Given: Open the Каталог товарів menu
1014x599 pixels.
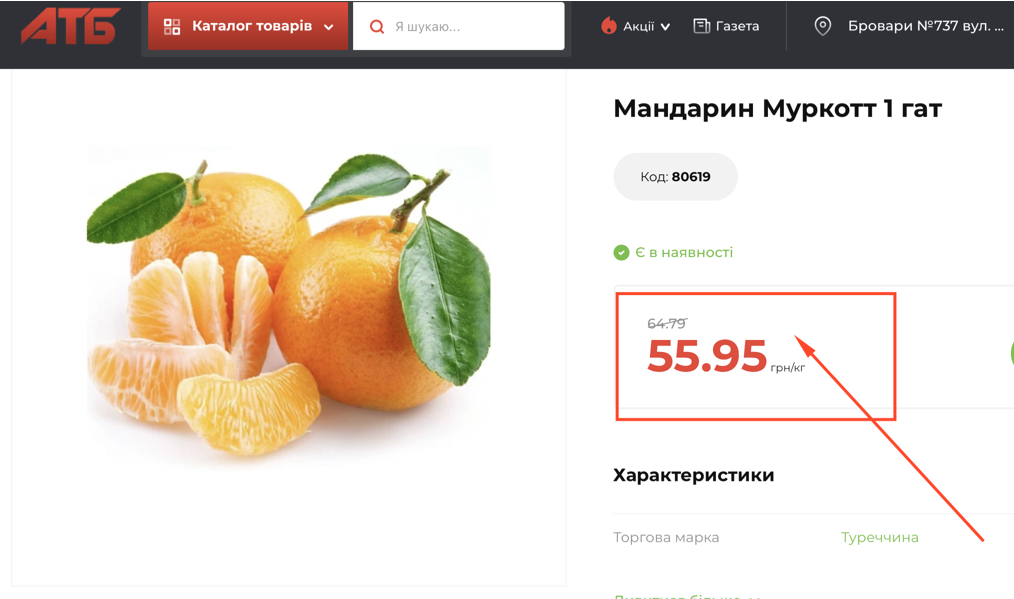Looking at the screenshot, I should [x=248, y=26].
